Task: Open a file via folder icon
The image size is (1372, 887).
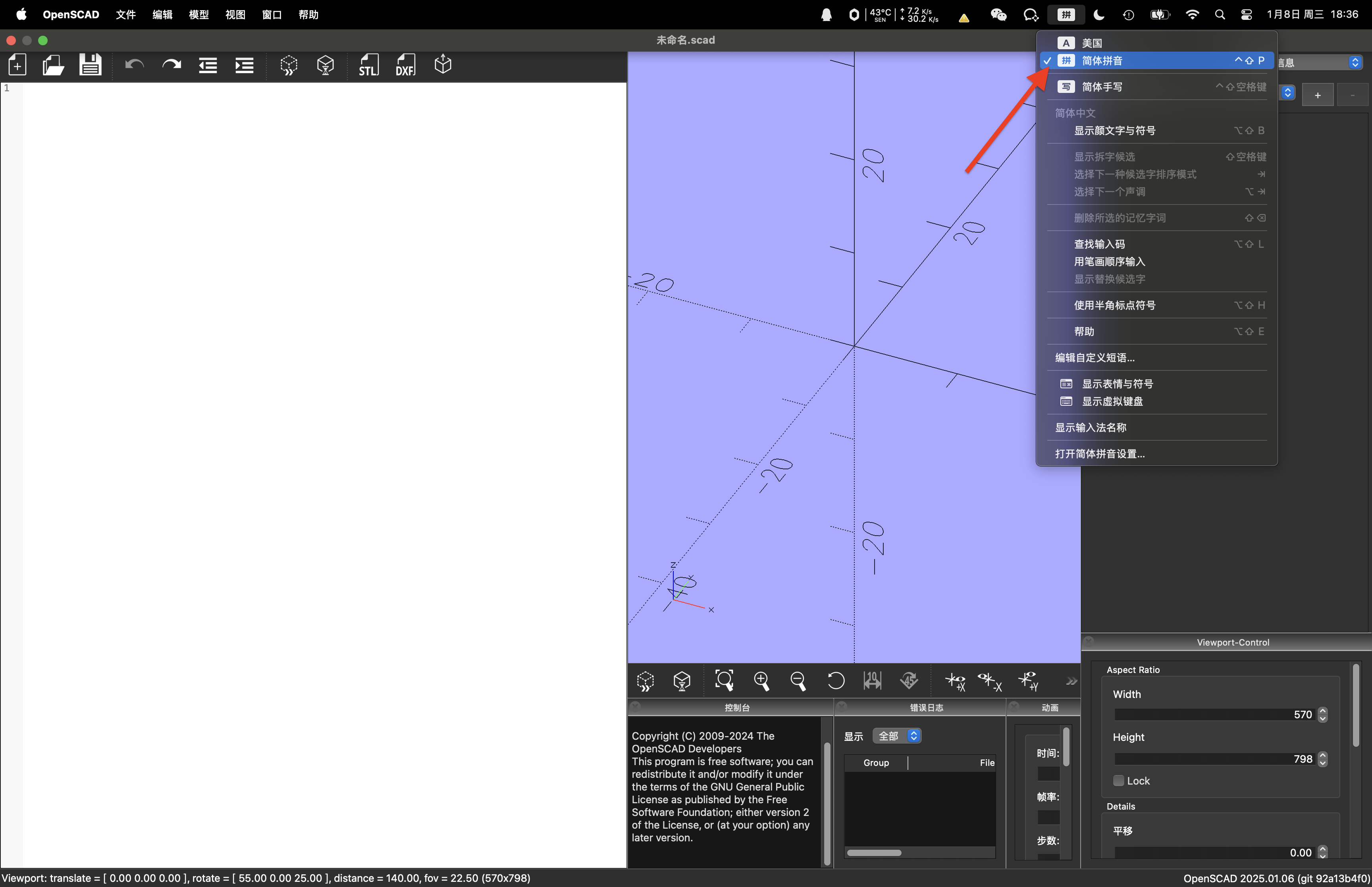Action: pyautogui.click(x=54, y=64)
